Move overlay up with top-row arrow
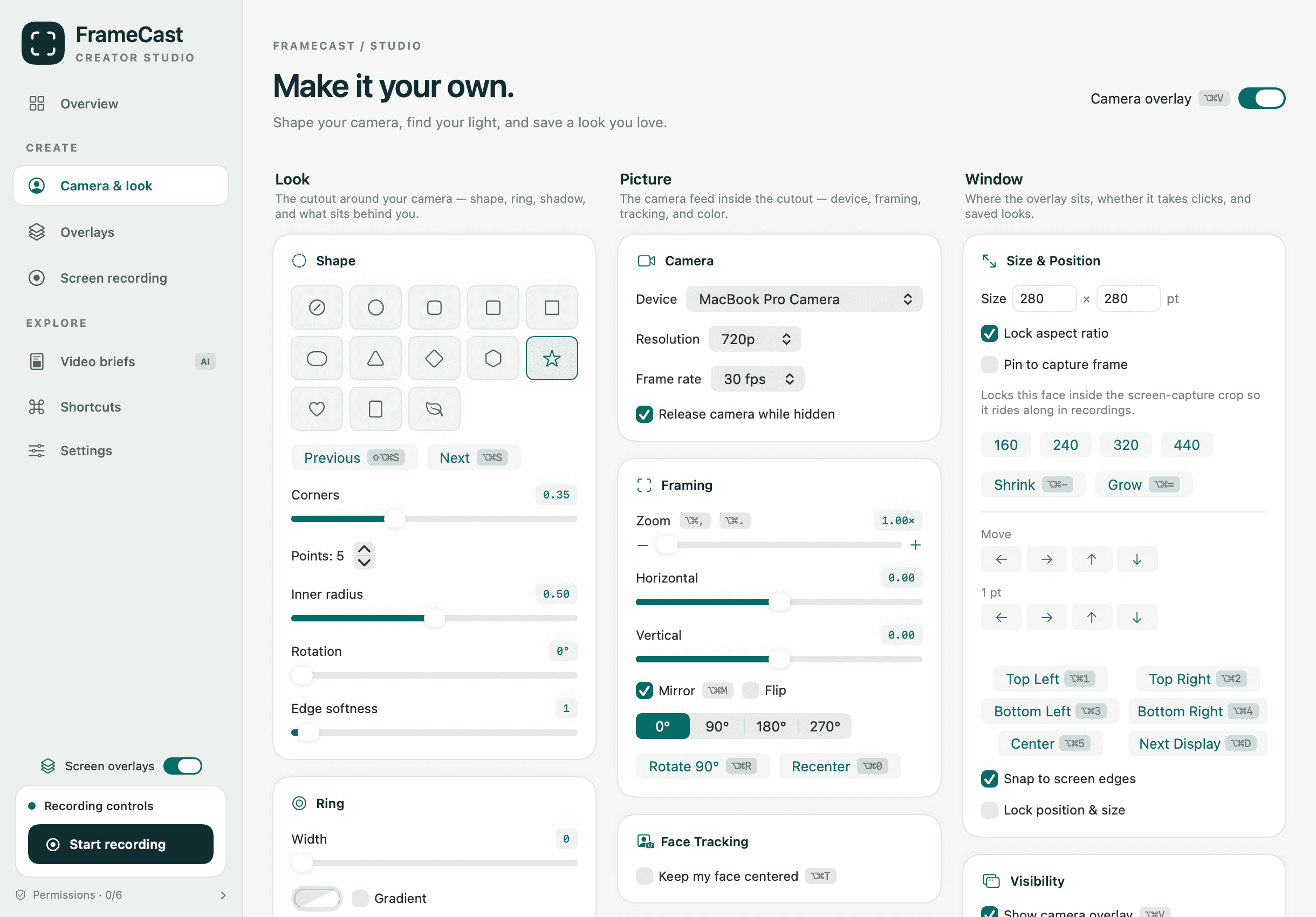1316x917 pixels. (1091, 559)
